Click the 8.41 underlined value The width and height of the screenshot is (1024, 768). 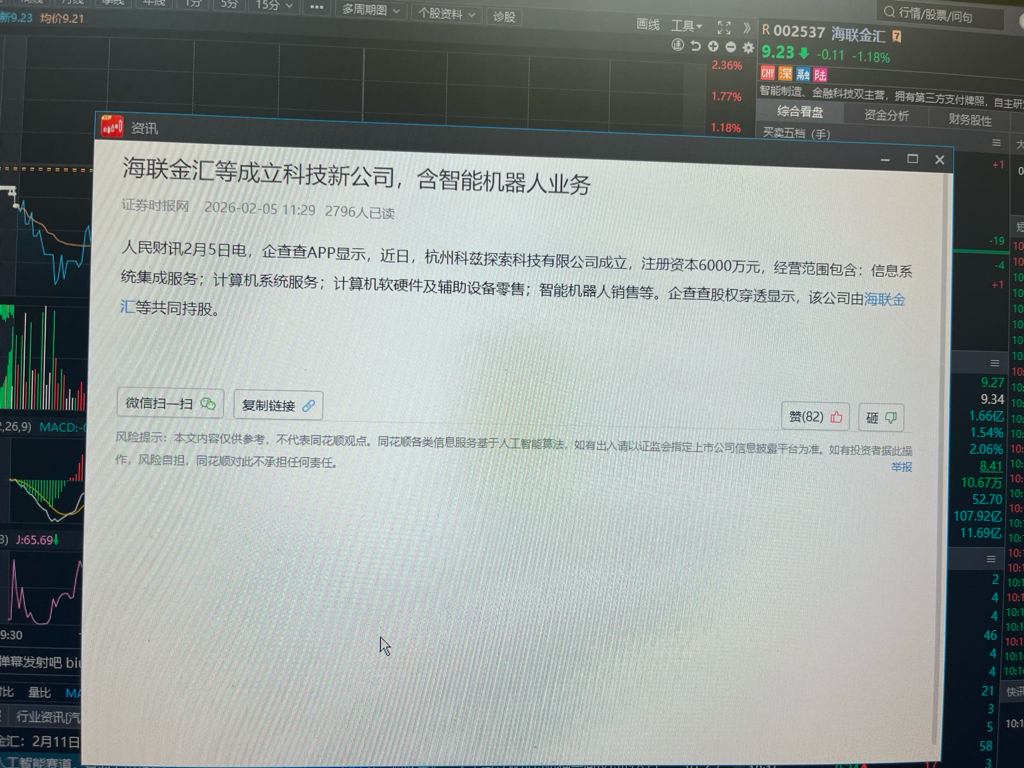click(x=991, y=466)
